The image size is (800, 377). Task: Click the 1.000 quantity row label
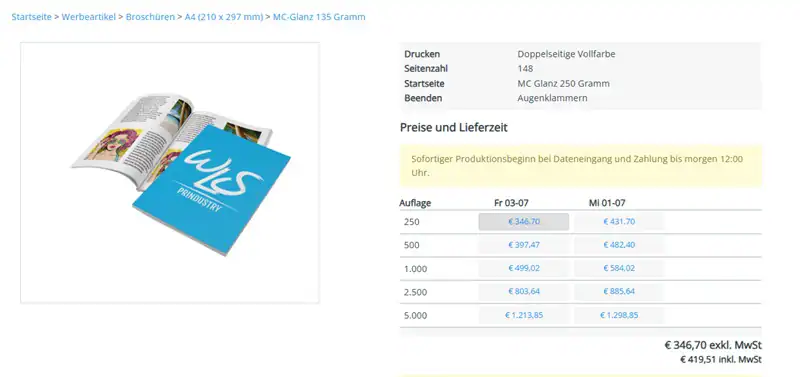pyautogui.click(x=416, y=269)
